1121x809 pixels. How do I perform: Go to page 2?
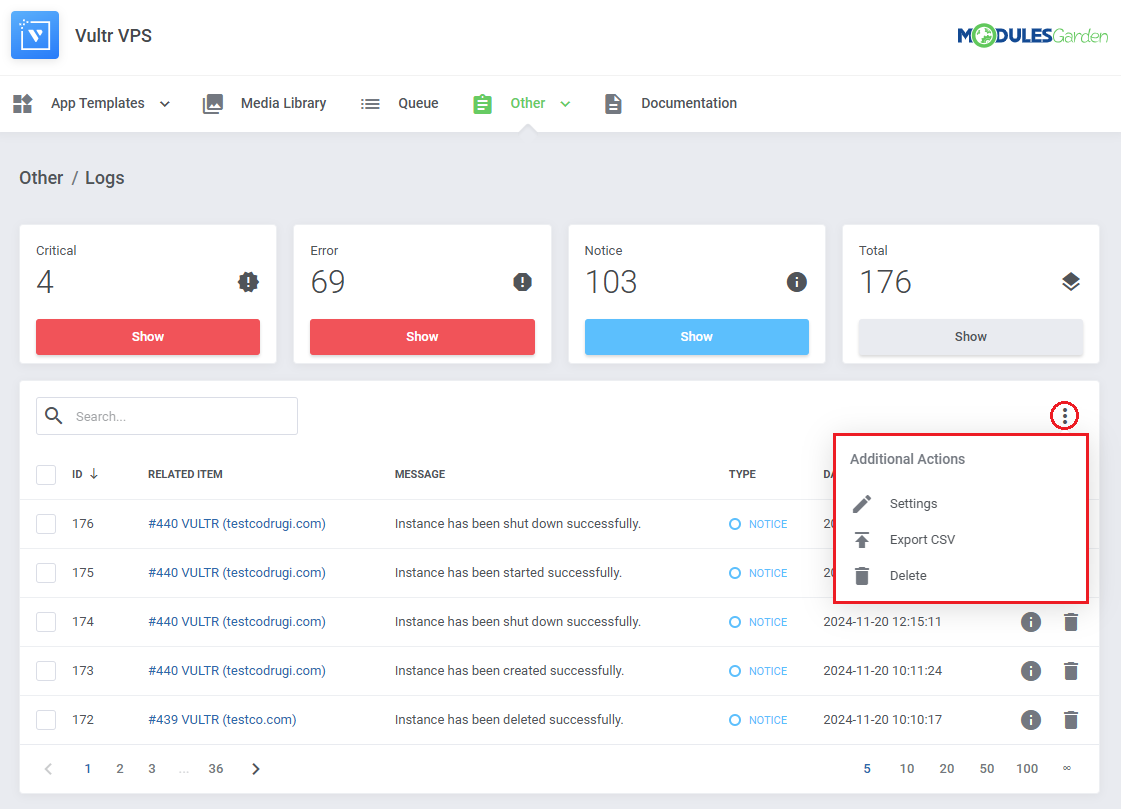119,769
